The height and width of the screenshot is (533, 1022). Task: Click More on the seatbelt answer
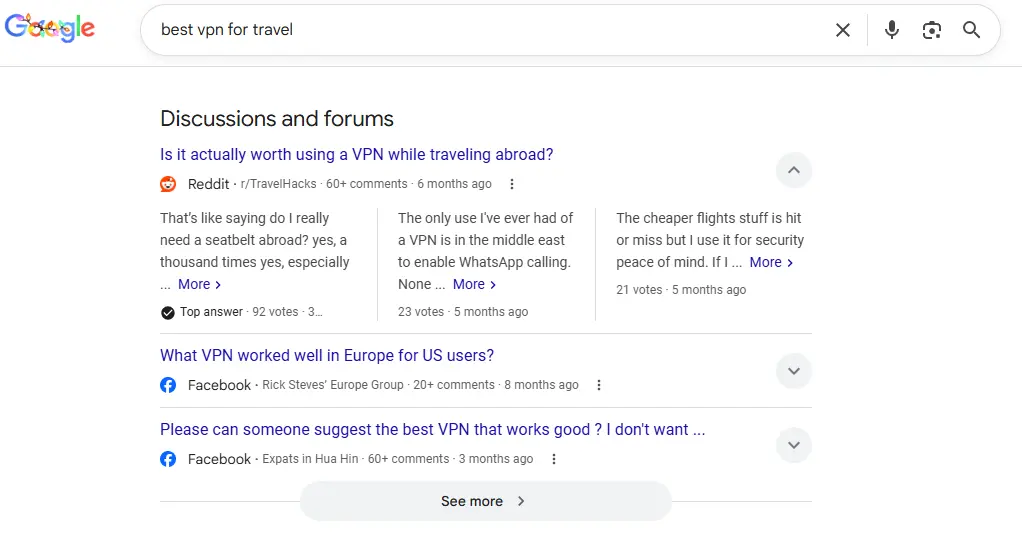(x=199, y=284)
